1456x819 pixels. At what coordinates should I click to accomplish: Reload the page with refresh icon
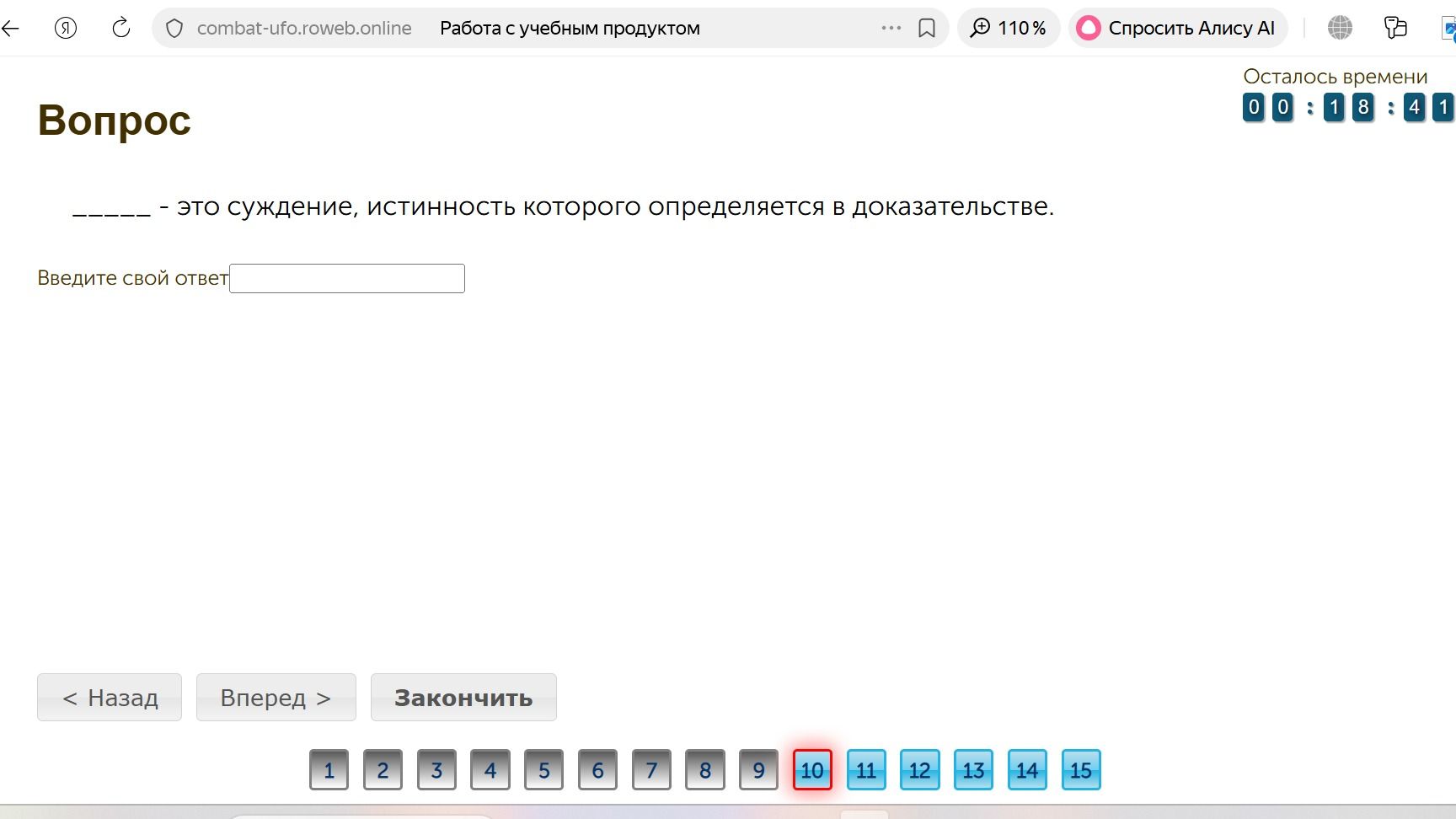121,28
